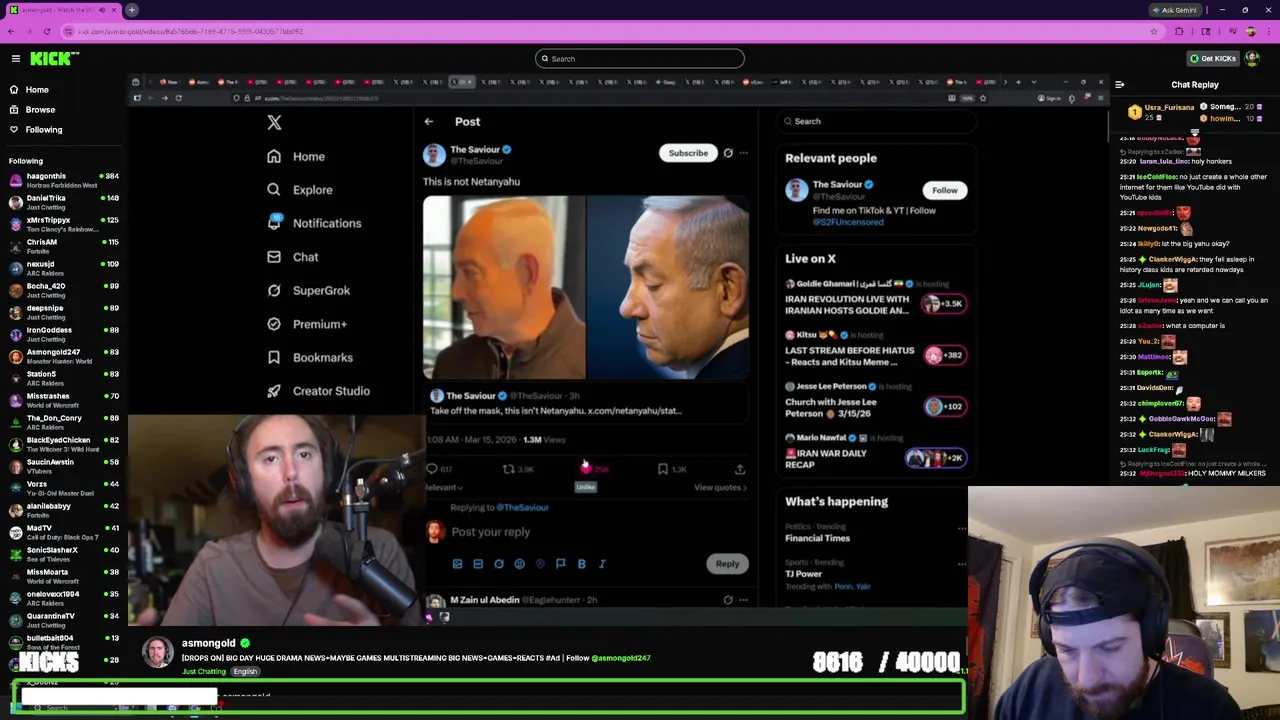This screenshot has width=1280, height=720.
Task: Open post three-dot menu next to Subscribe
Action: tap(743, 153)
